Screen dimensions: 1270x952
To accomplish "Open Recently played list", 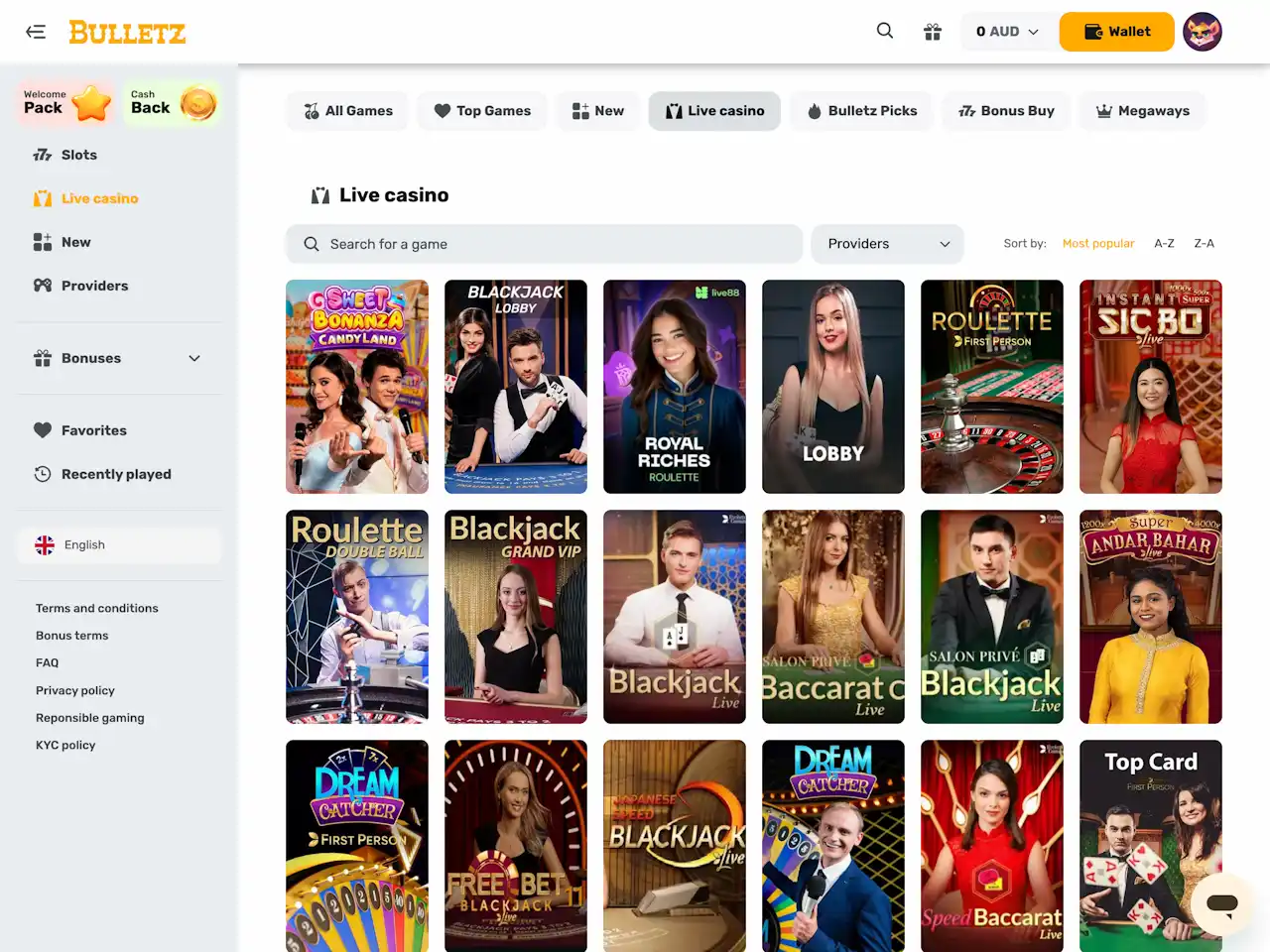I will 115,474.
